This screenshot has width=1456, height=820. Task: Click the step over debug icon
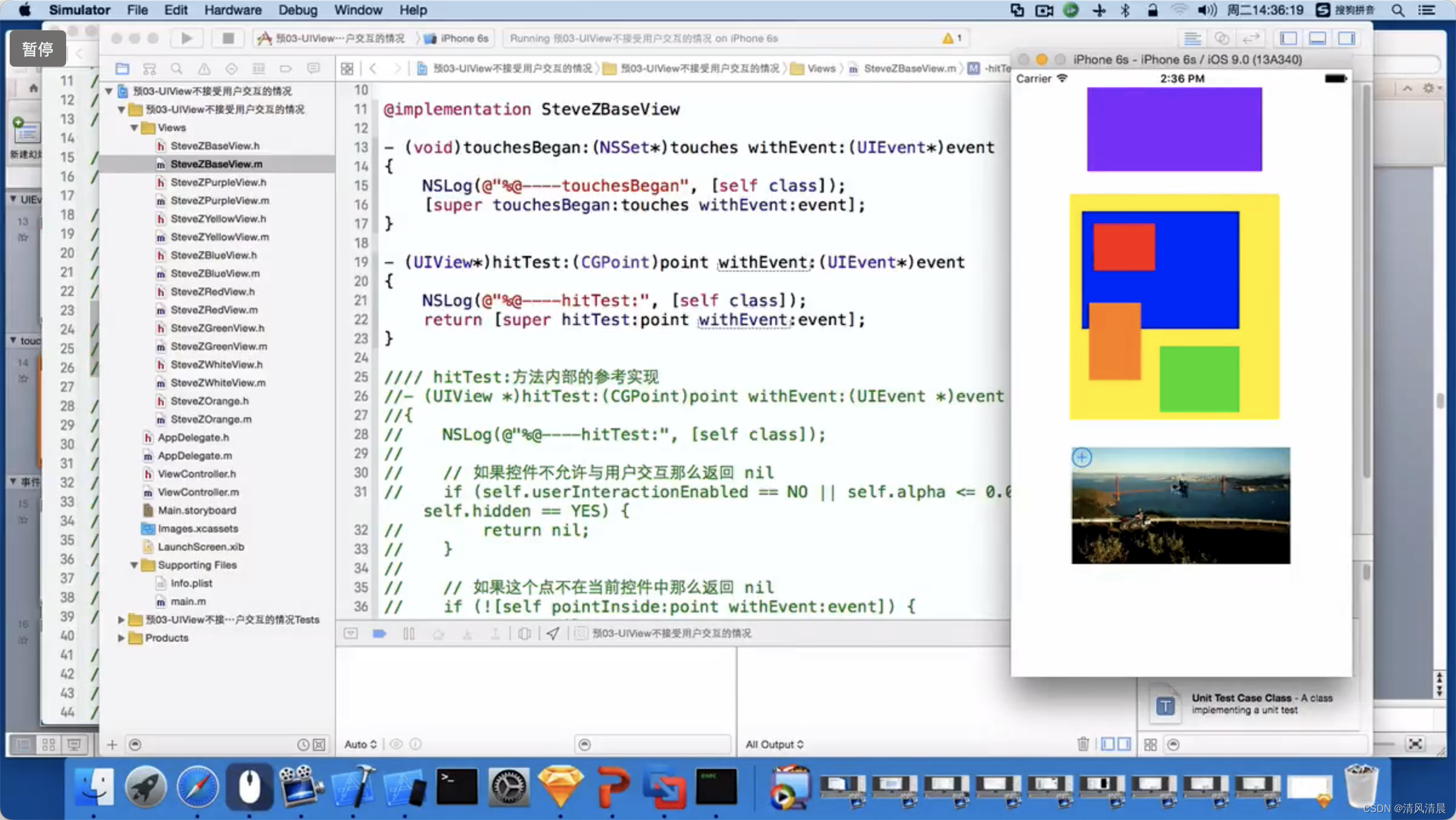[438, 633]
